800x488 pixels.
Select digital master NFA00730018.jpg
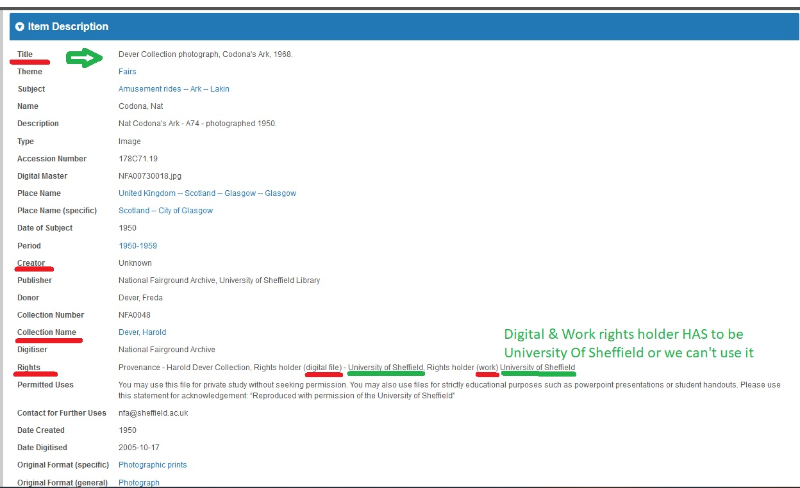point(149,176)
